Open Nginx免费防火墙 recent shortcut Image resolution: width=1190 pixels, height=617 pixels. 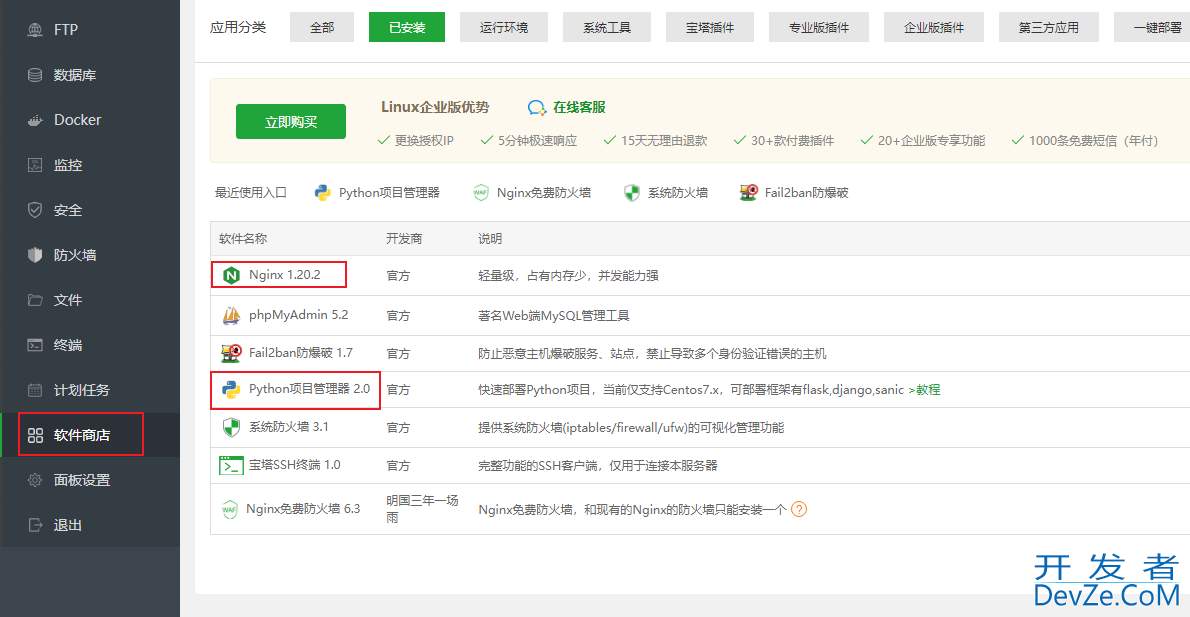[x=543, y=193]
